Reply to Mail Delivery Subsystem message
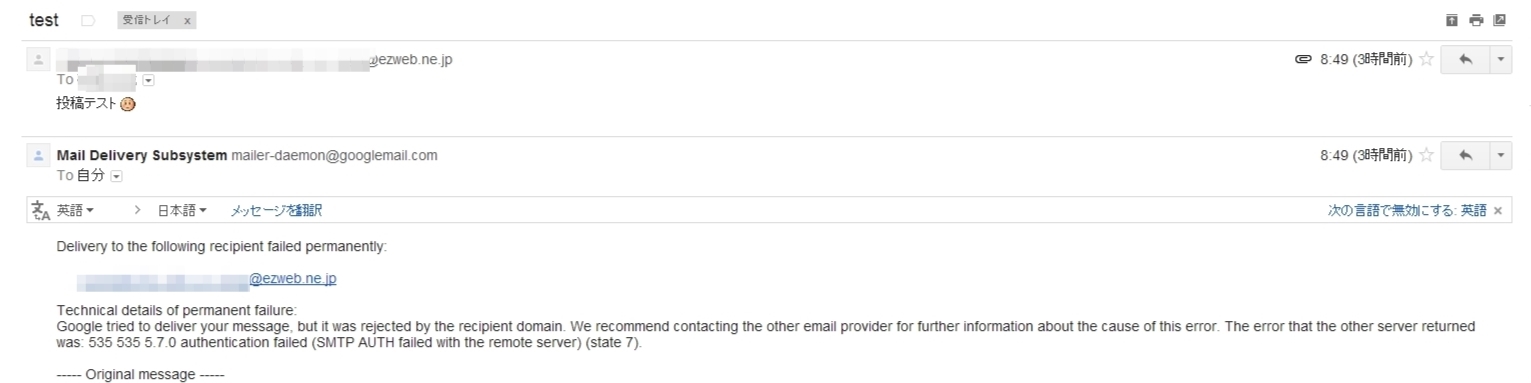Viewport: 1531px width, 383px height. [x=1463, y=157]
